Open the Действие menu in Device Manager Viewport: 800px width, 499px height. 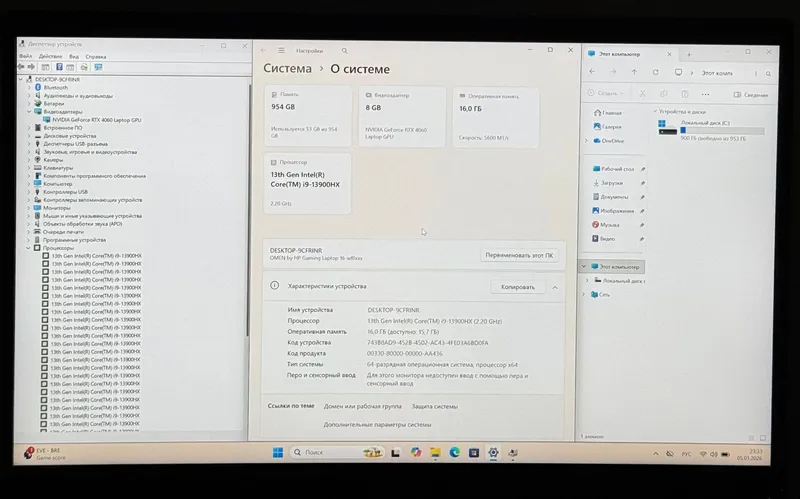click(51, 56)
